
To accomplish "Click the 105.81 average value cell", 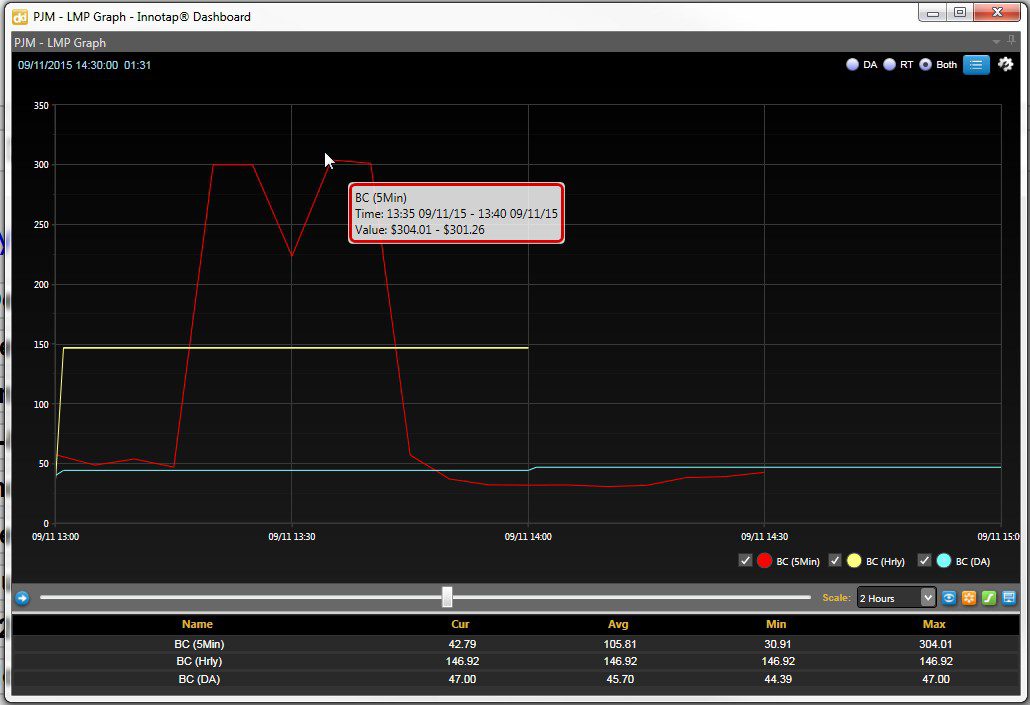I will click(x=620, y=644).
